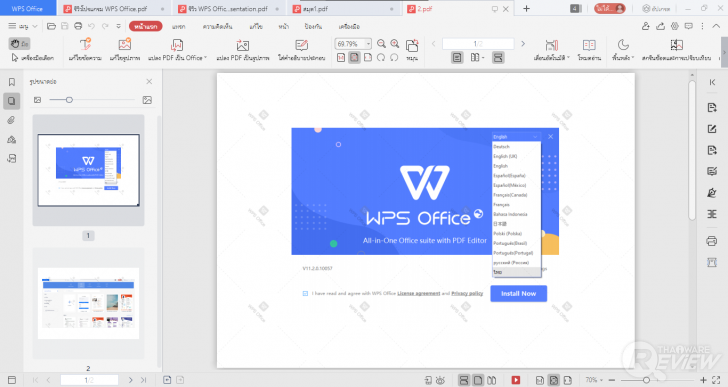Expand the auto scroll dropdown
This screenshot has width=728, height=387.
click(x=568, y=58)
